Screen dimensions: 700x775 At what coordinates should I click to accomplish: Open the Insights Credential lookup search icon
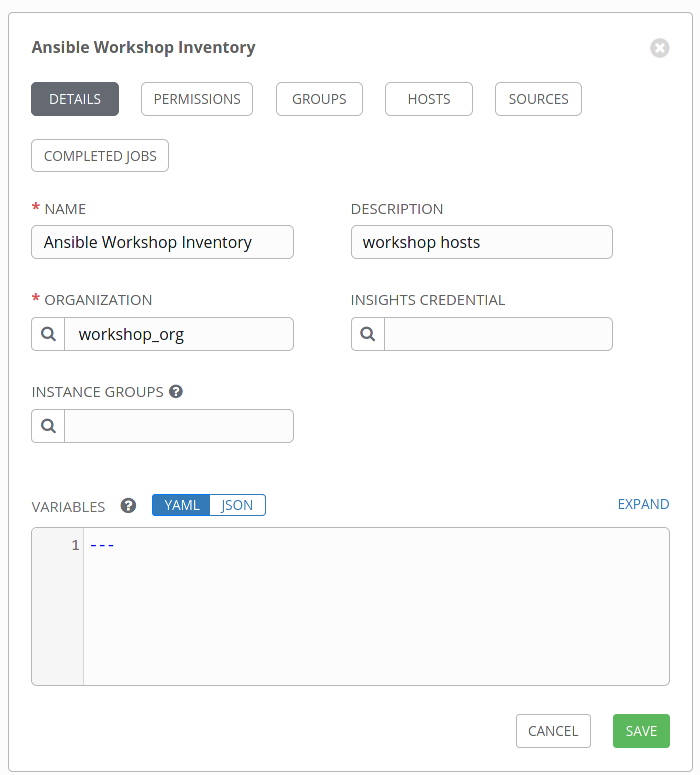[368, 334]
